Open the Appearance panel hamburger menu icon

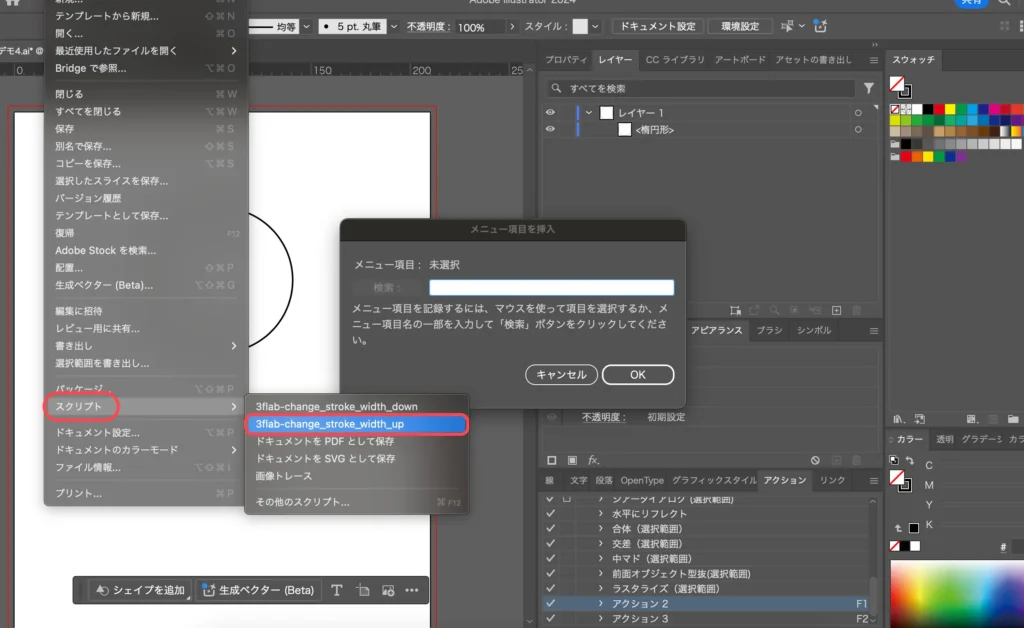[872, 331]
